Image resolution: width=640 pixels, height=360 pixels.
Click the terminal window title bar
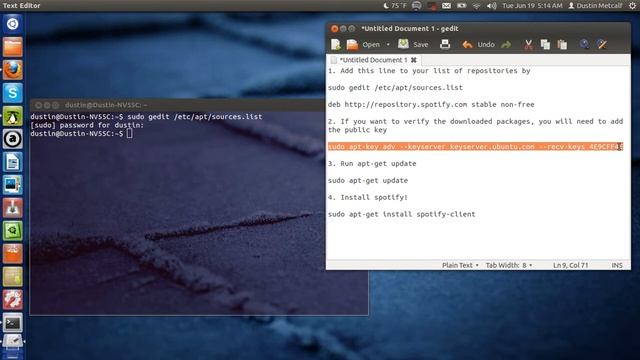pos(178,105)
